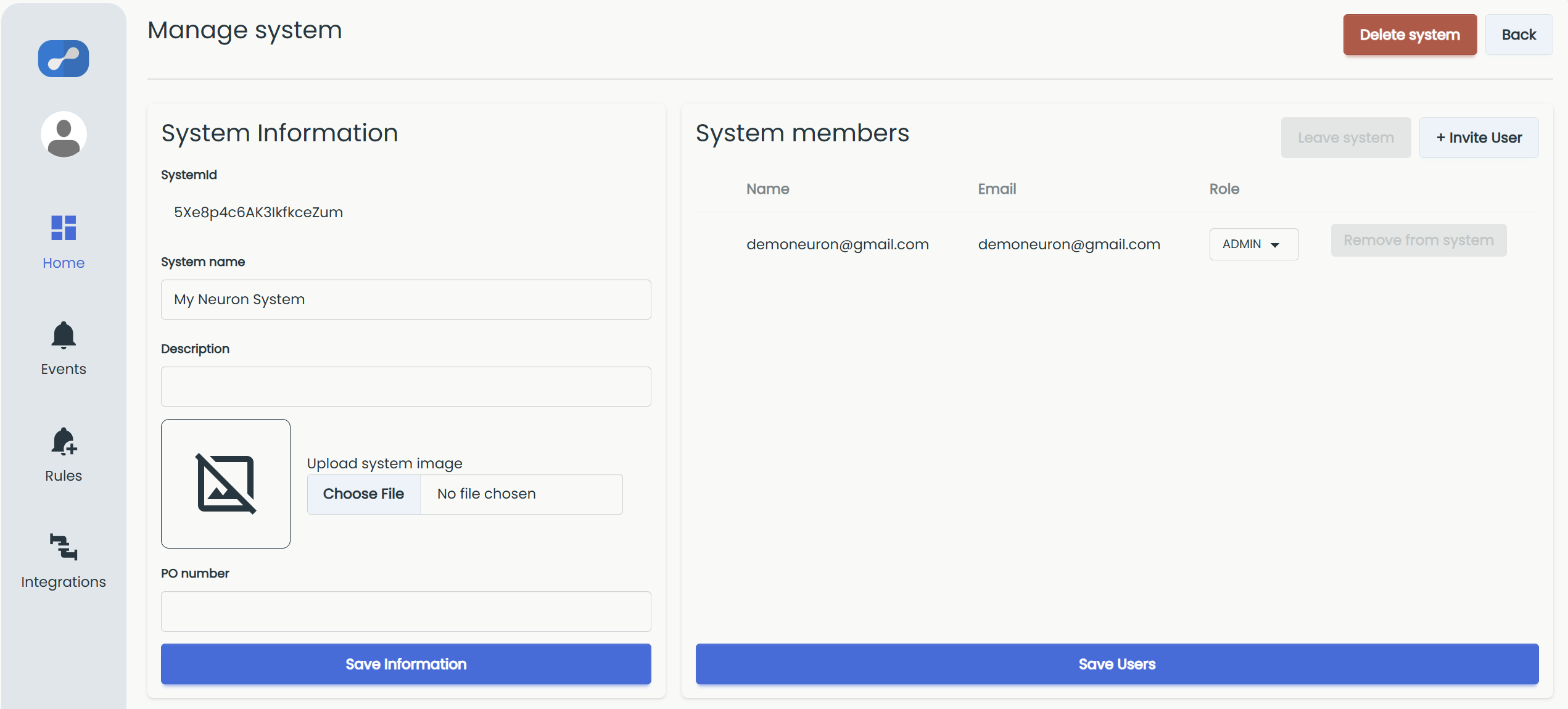The width and height of the screenshot is (1568, 709).
Task: Select the SystemId value 5Xe8p4c6AK3IkfkceZum
Action: pos(258,212)
